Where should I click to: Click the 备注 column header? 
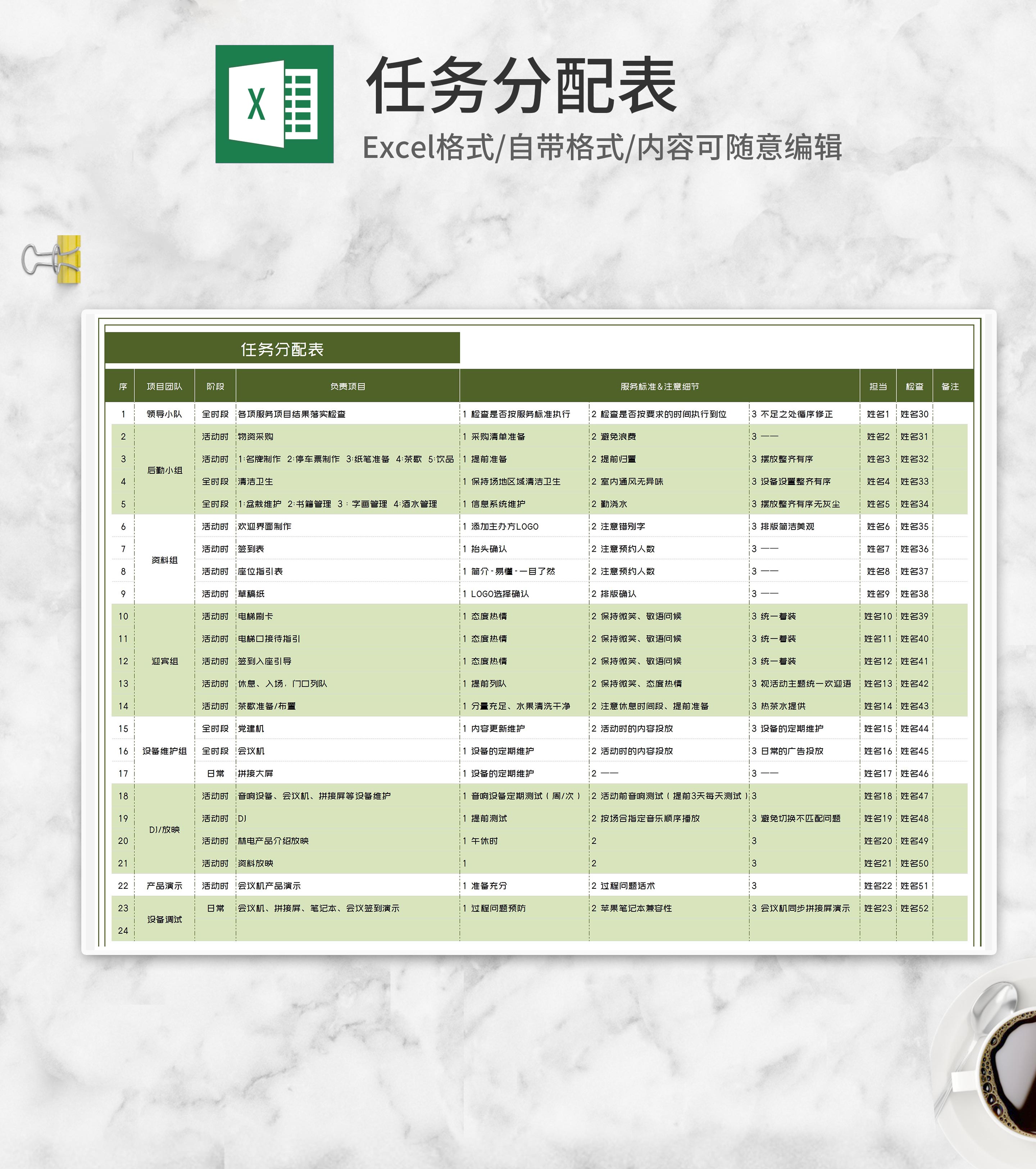[950, 387]
